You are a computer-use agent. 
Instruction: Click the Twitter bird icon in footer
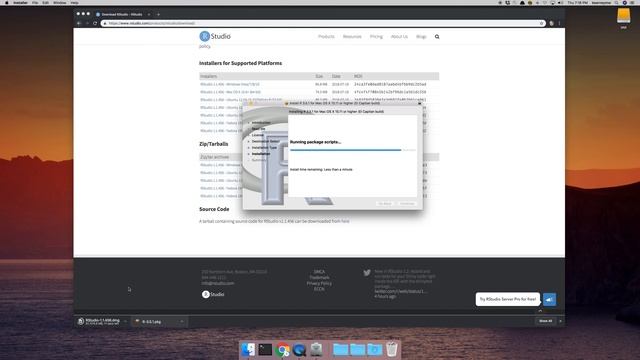[367, 273]
